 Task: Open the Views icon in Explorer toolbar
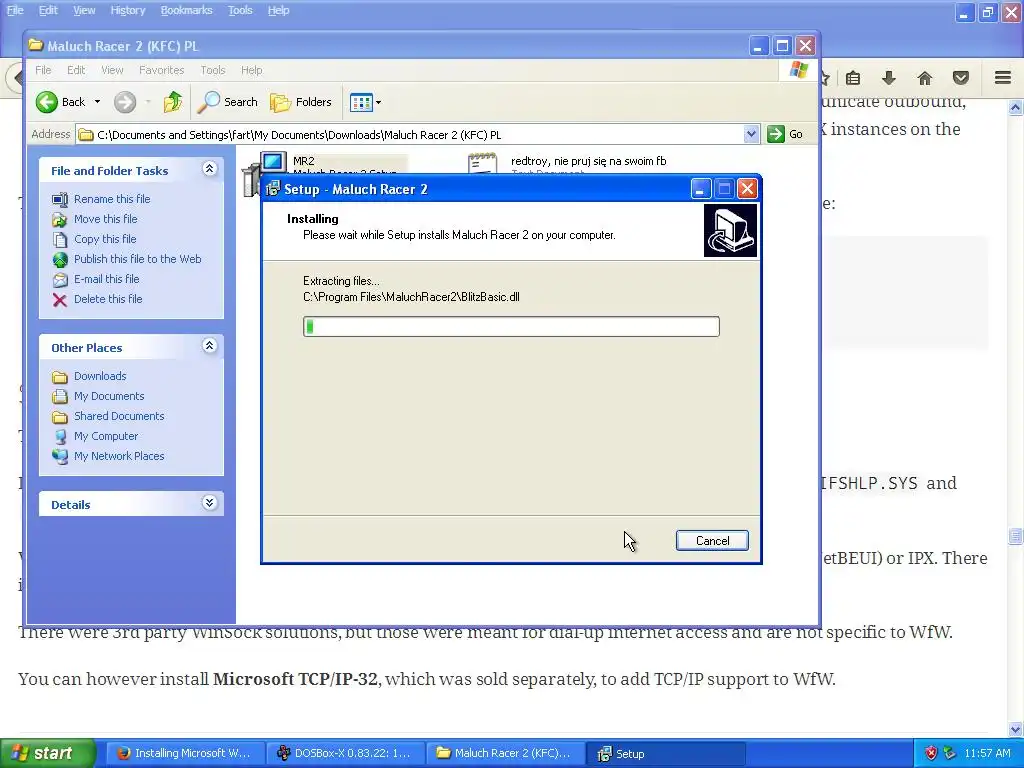(x=360, y=102)
